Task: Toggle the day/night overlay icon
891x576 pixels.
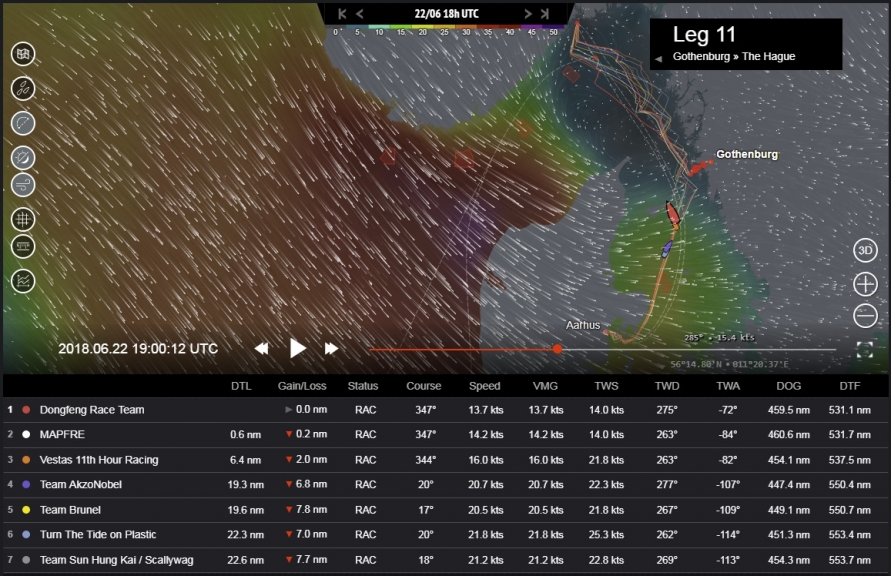Action: point(23,158)
